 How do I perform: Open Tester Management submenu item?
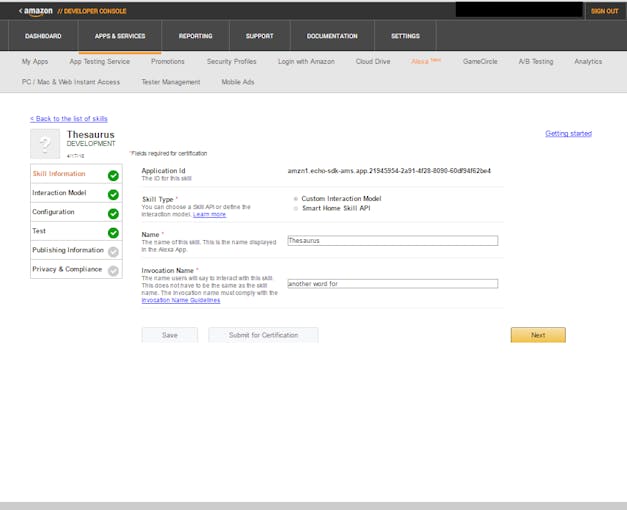[171, 82]
